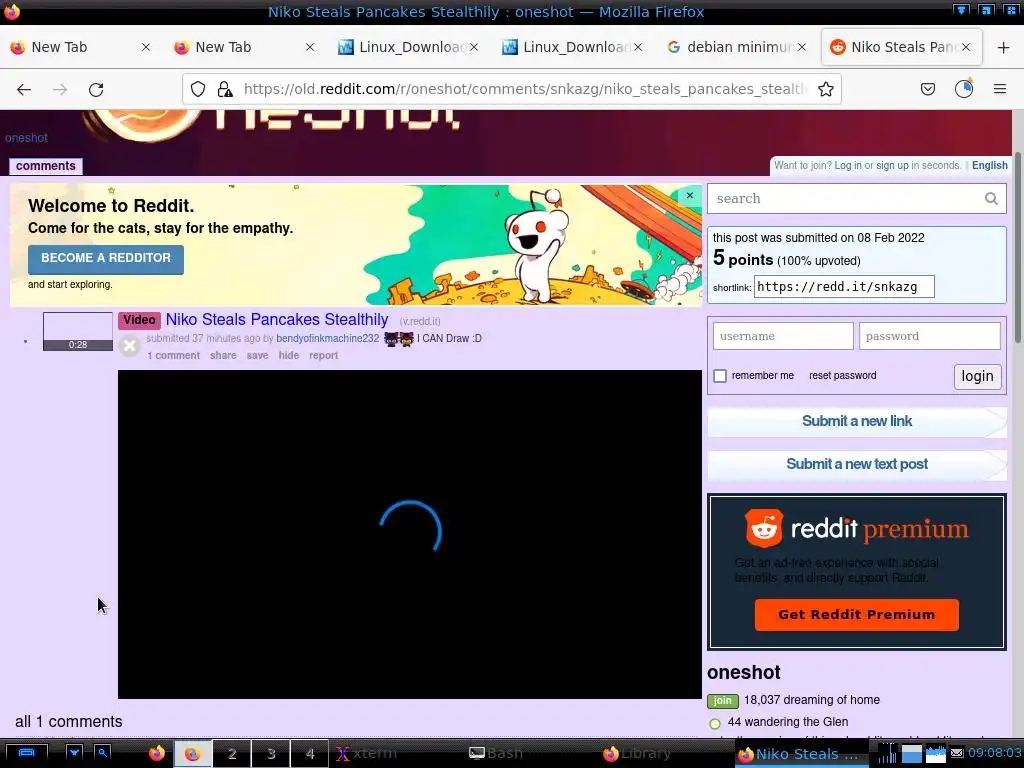
Task: Click the save link under post
Action: [257, 355]
